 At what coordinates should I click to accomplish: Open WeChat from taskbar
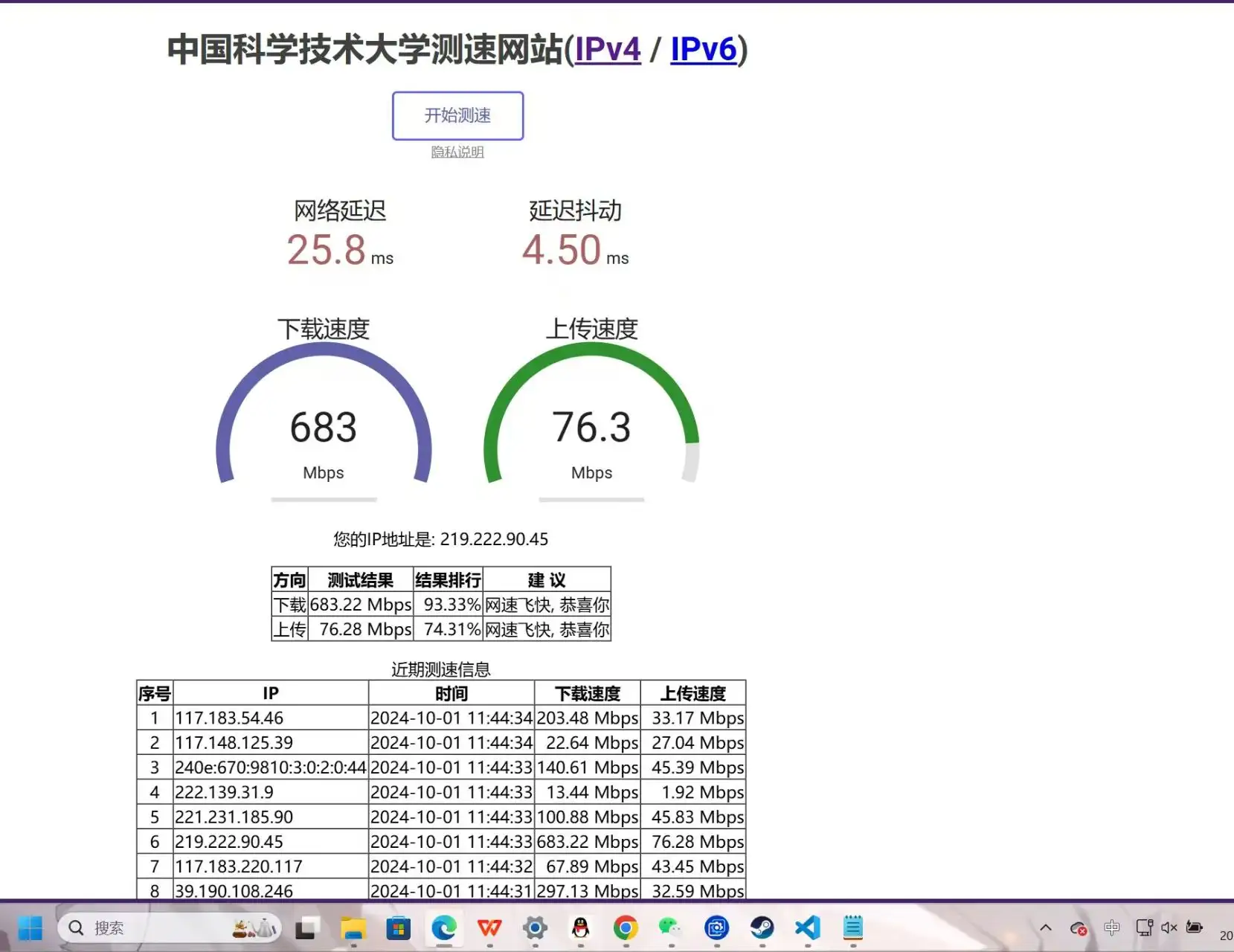[x=671, y=928]
